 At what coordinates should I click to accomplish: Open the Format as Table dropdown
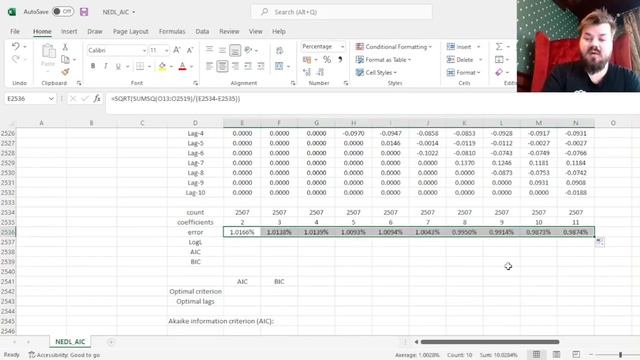383,60
